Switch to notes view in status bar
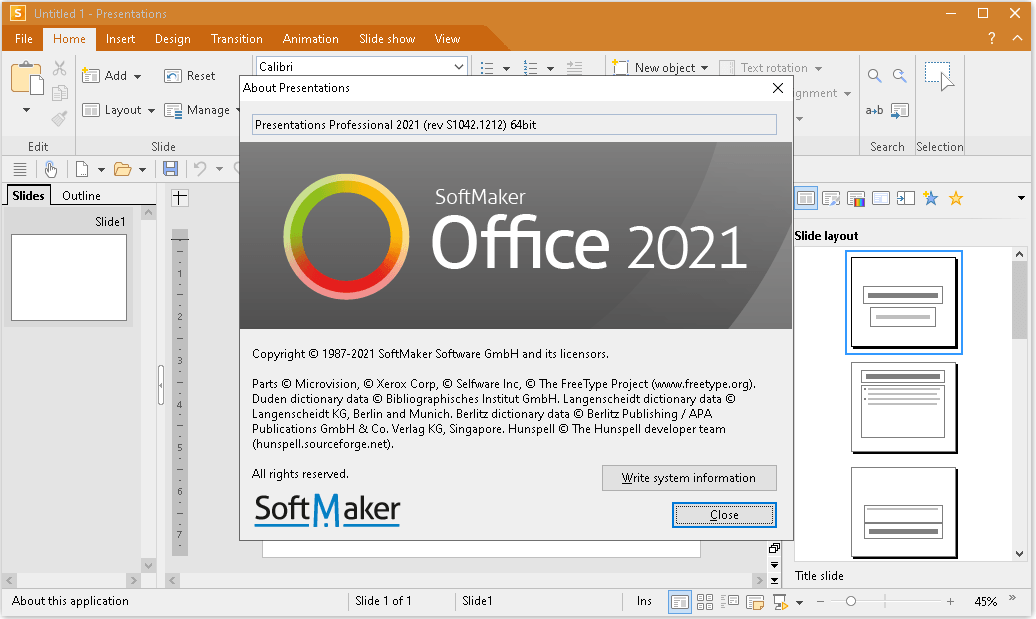The width and height of the screenshot is (1036, 619). click(755, 601)
